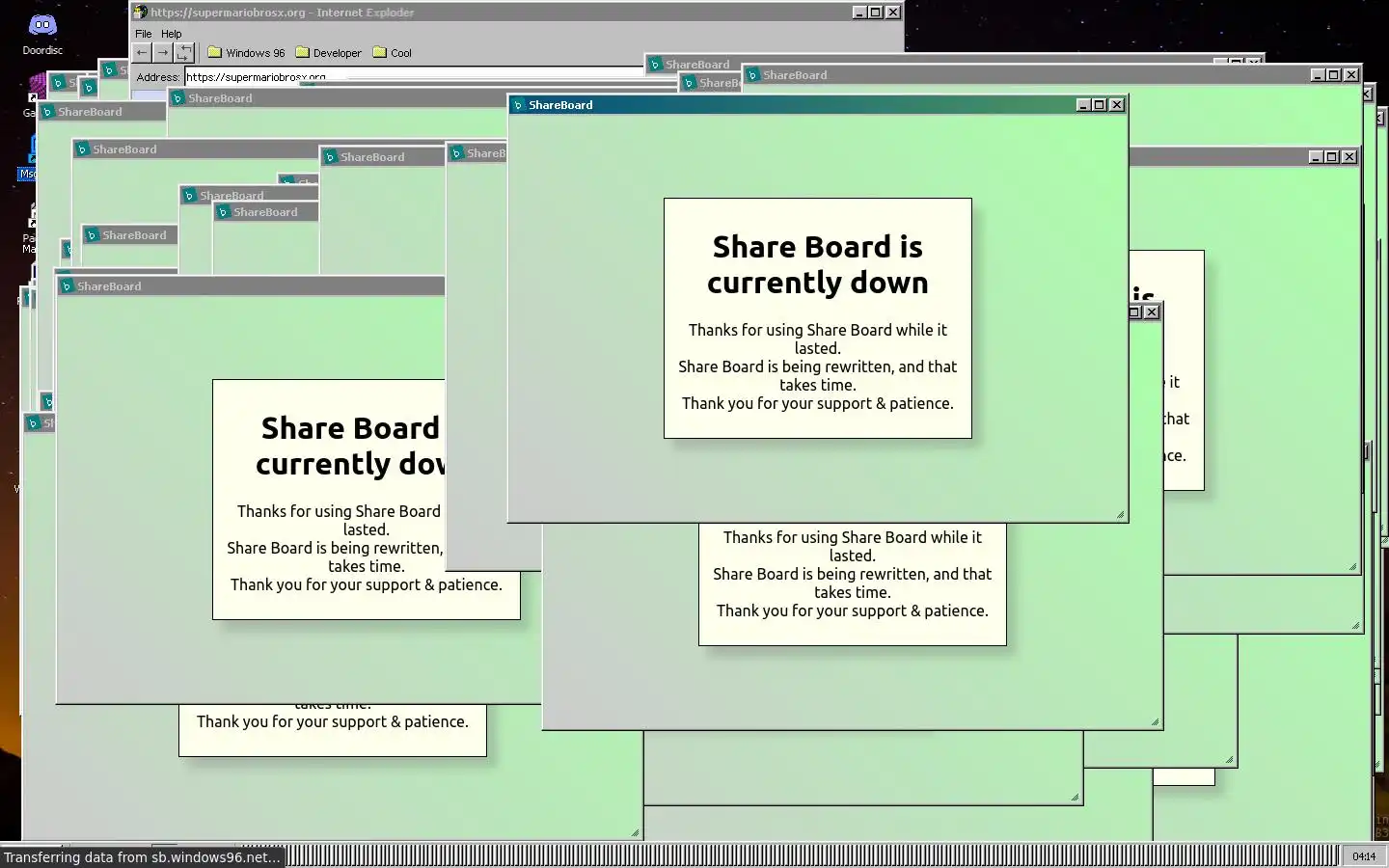Click the active ShareBoard window's title bar icon
The width and height of the screenshot is (1389, 868).
coord(519,105)
